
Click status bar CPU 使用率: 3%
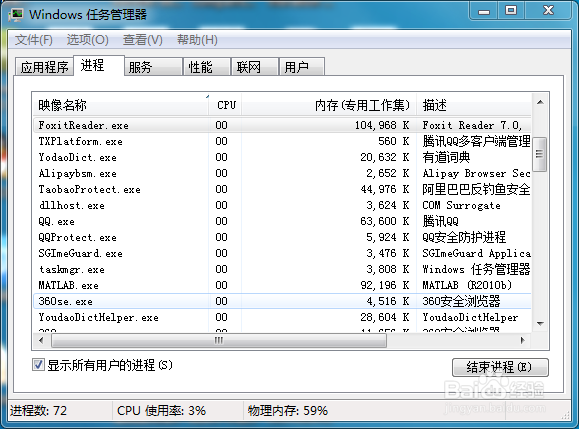(161, 411)
